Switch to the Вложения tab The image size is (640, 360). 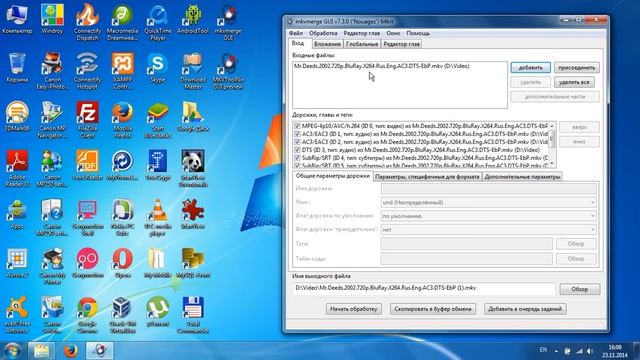coord(327,44)
